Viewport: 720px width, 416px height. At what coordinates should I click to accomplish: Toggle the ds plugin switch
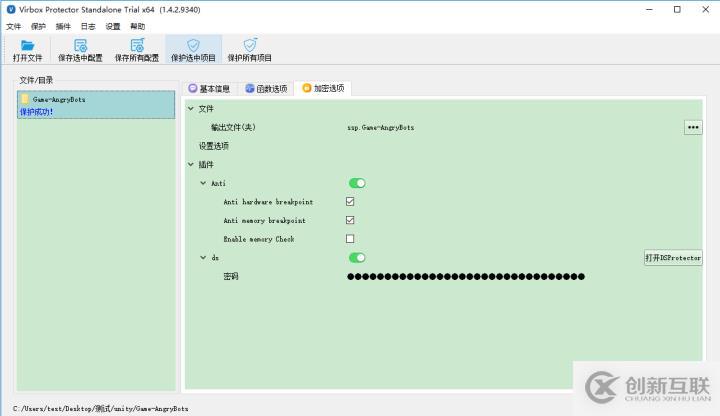[x=357, y=258]
